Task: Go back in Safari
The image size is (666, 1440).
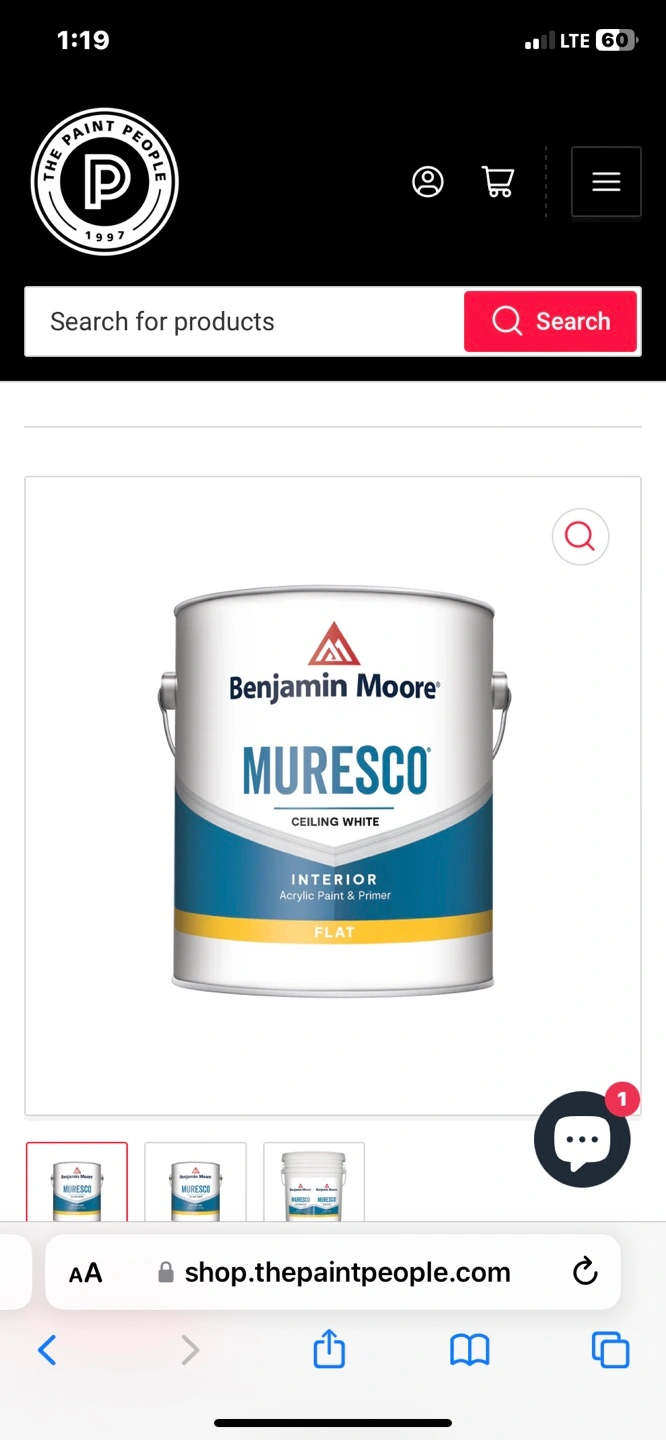Action: click(x=47, y=1351)
